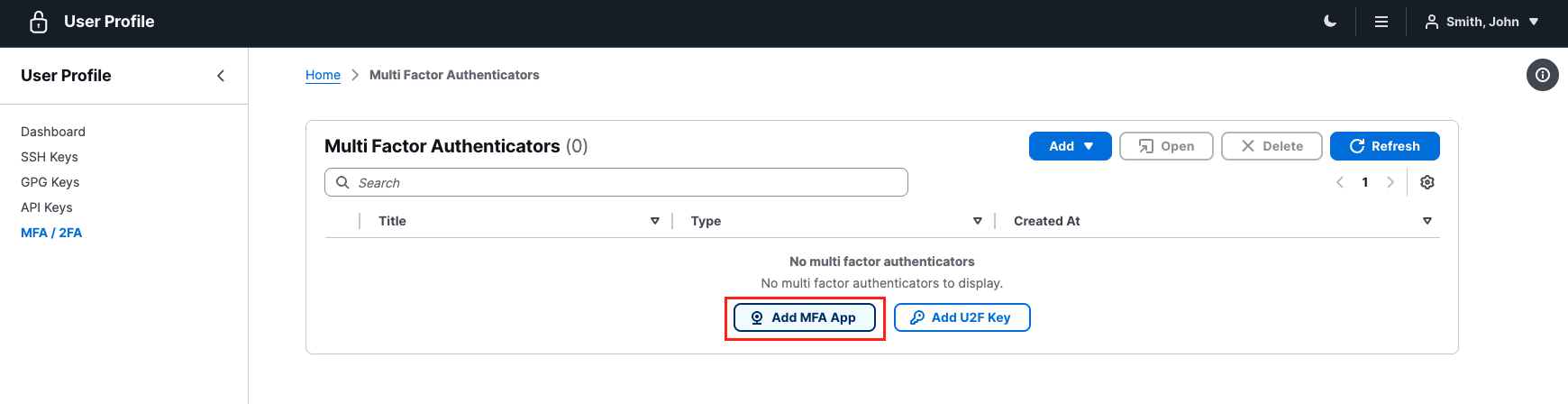Collapse the User Profile sidebar
The image size is (1568, 404).
[221, 76]
